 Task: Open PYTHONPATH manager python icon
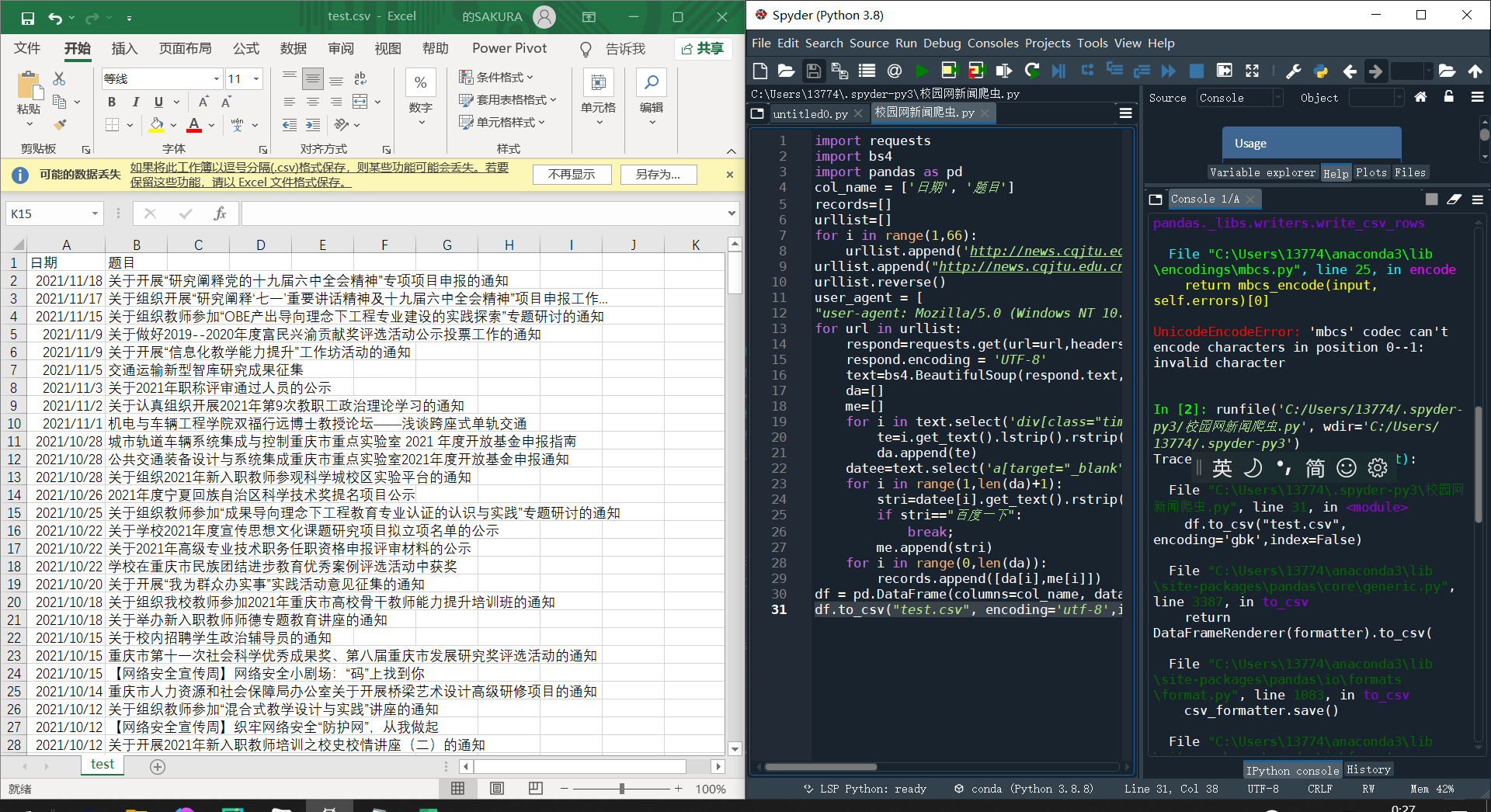tap(1320, 71)
